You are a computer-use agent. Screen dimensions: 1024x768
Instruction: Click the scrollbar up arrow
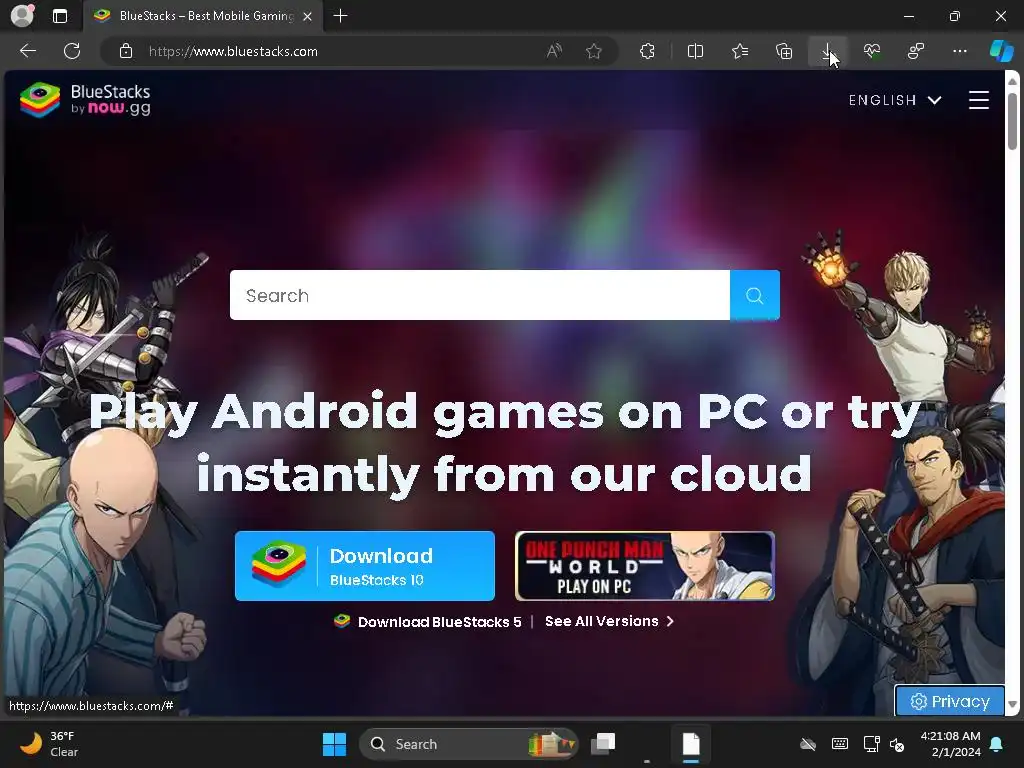coord(1012,81)
